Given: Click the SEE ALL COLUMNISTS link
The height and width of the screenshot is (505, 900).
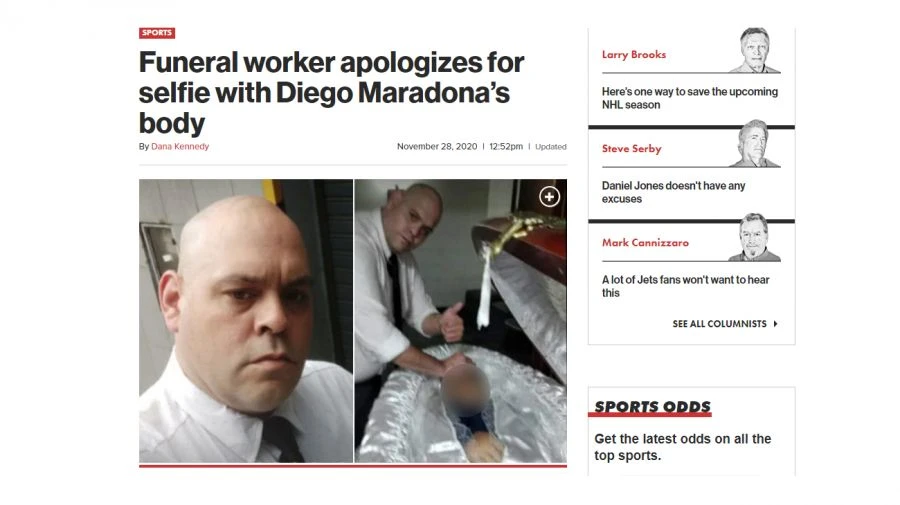Looking at the screenshot, I should click(719, 324).
